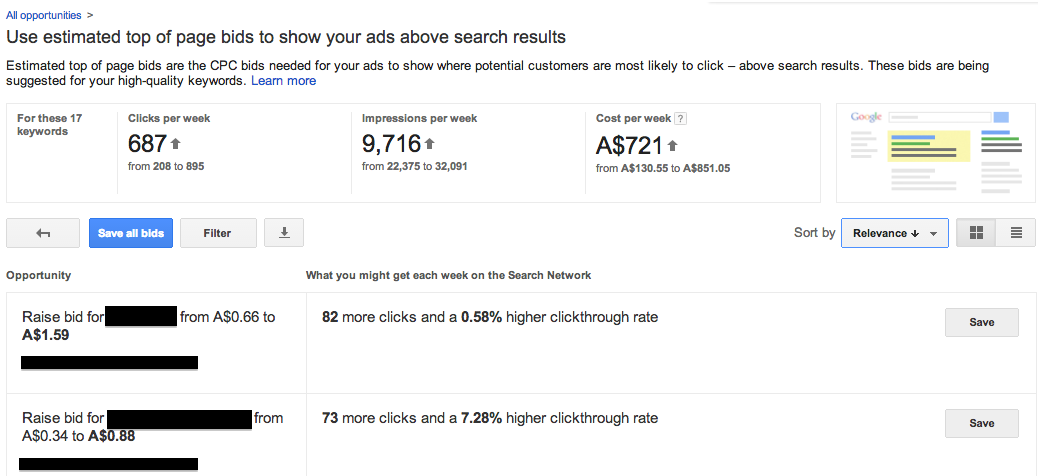Open the Relevance sort dropdown
1038x476 pixels.
point(894,233)
